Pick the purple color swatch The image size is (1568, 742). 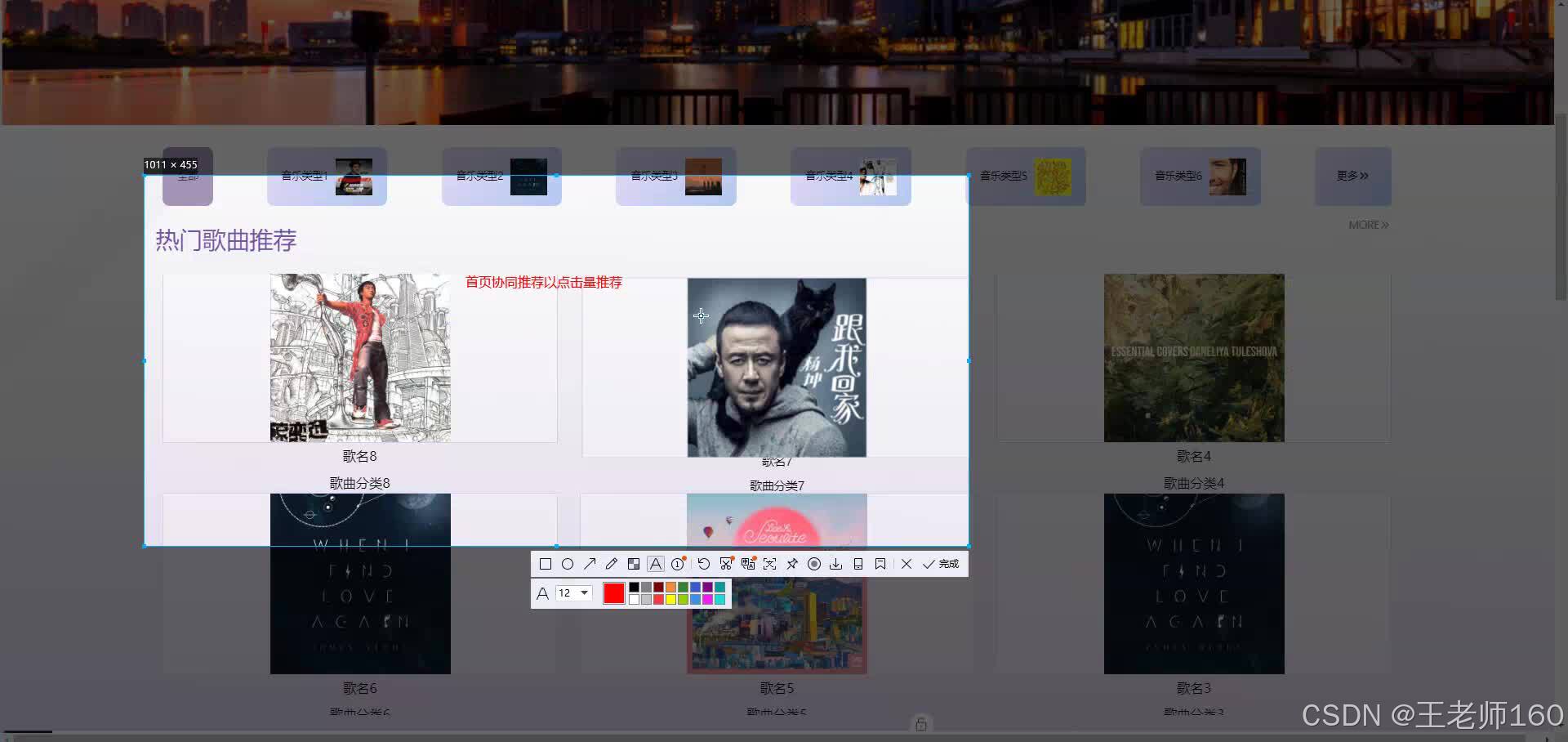[707, 587]
